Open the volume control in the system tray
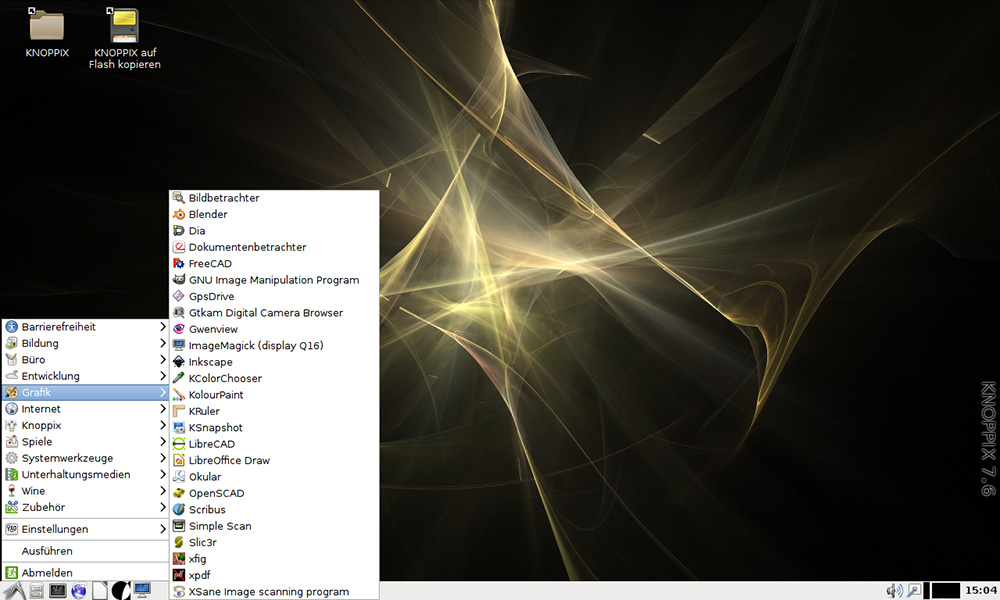Screen dimensions: 1000x600 [894, 591]
